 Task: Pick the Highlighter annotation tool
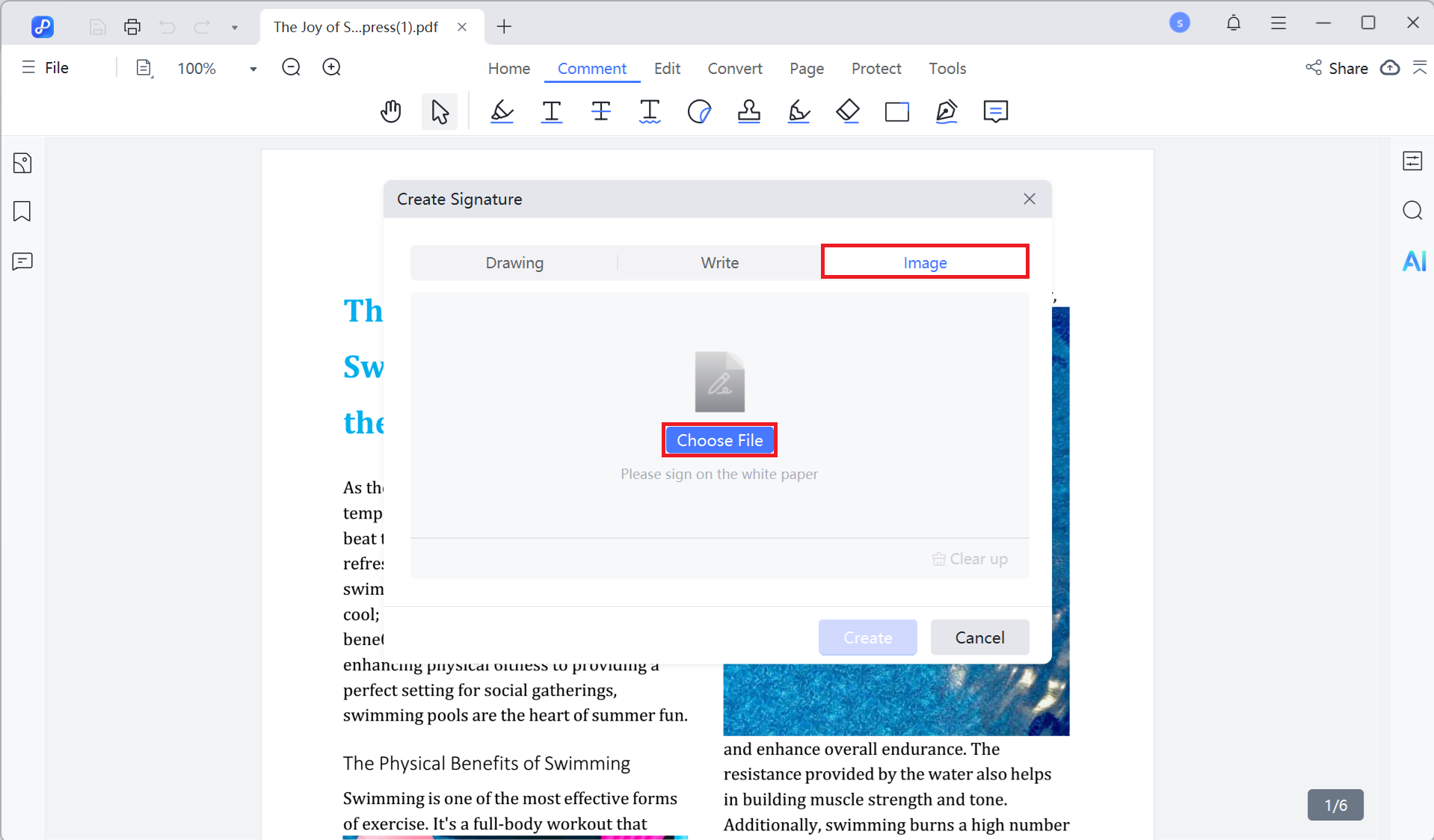(502, 111)
